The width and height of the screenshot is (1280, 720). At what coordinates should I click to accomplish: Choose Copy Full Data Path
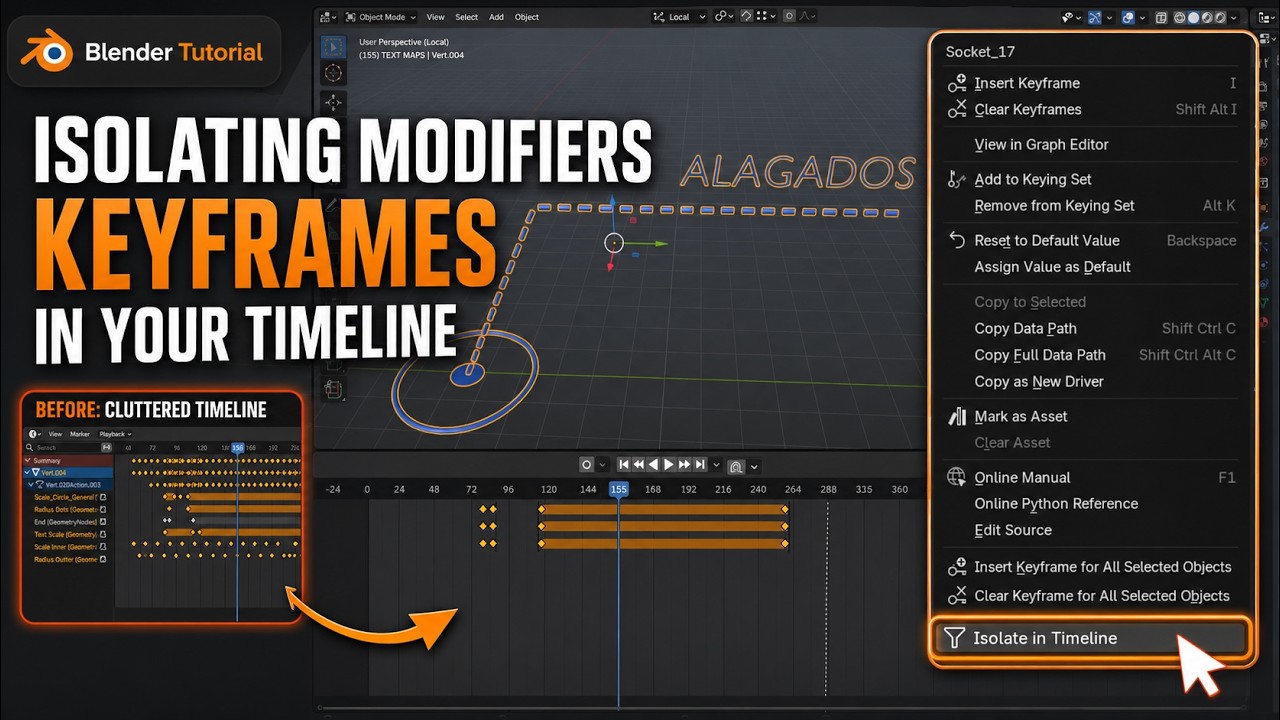[x=1040, y=355]
